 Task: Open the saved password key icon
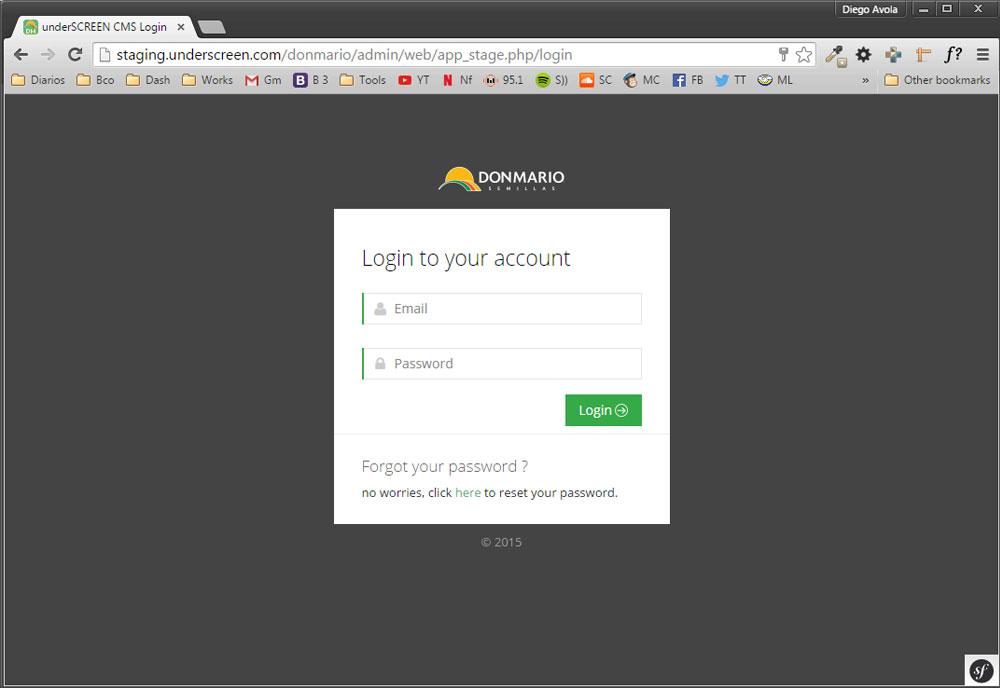pos(783,55)
